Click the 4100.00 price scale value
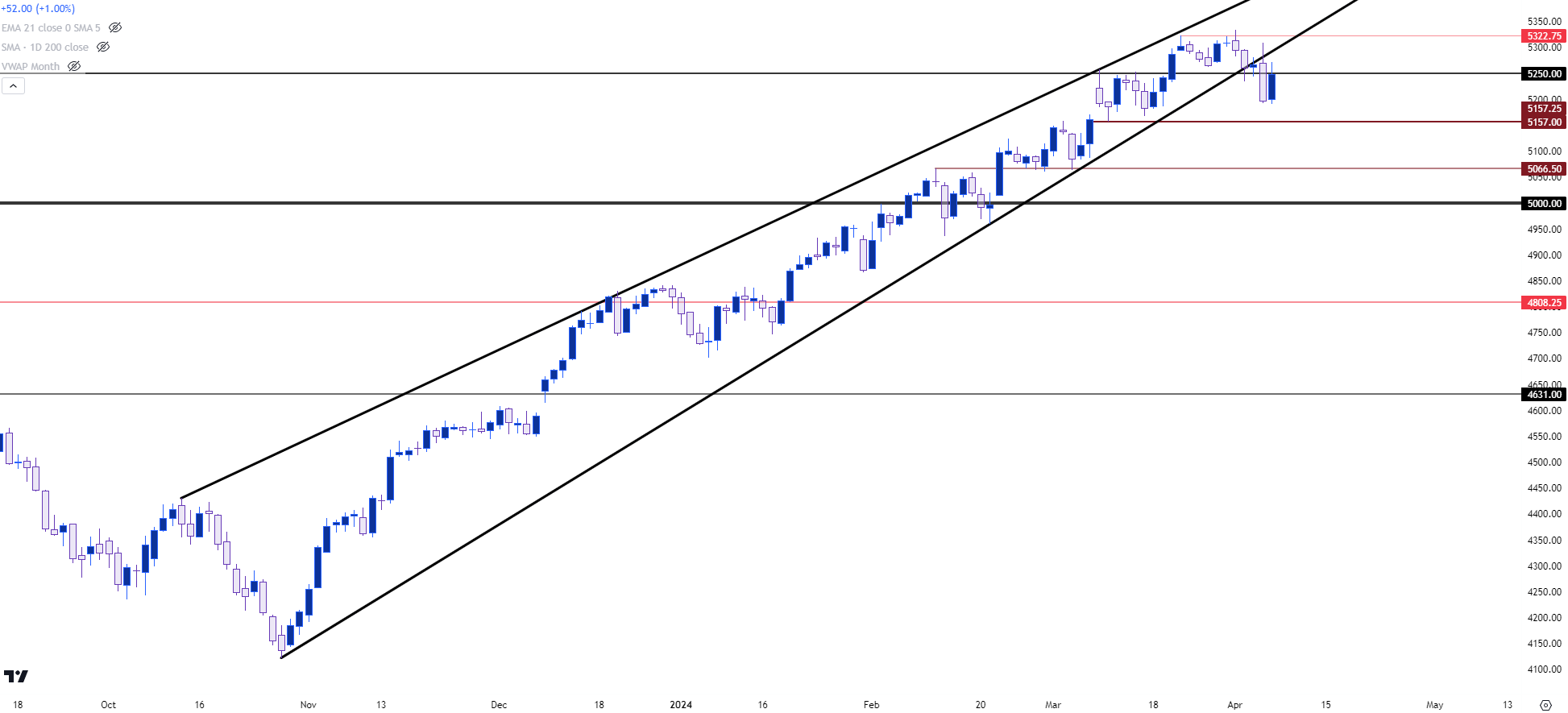The image size is (1568, 713). pos(1544,669)
